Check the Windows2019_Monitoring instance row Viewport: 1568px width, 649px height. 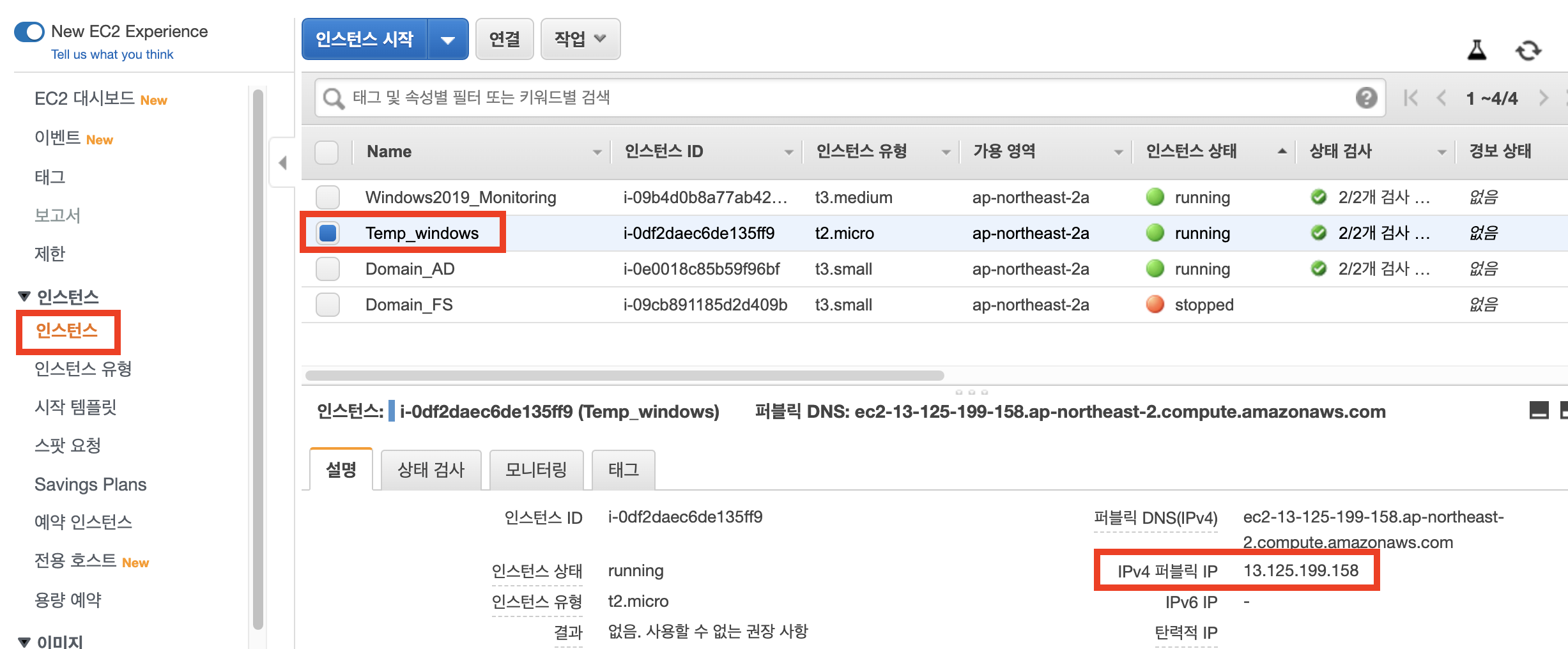click(328, 197)
